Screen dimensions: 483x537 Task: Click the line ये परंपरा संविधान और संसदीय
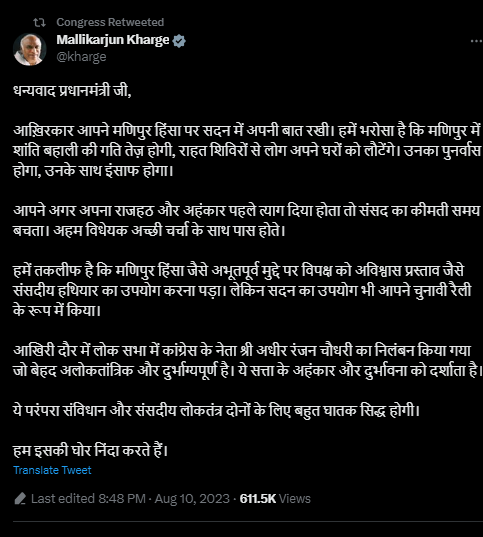coord(216,410)
